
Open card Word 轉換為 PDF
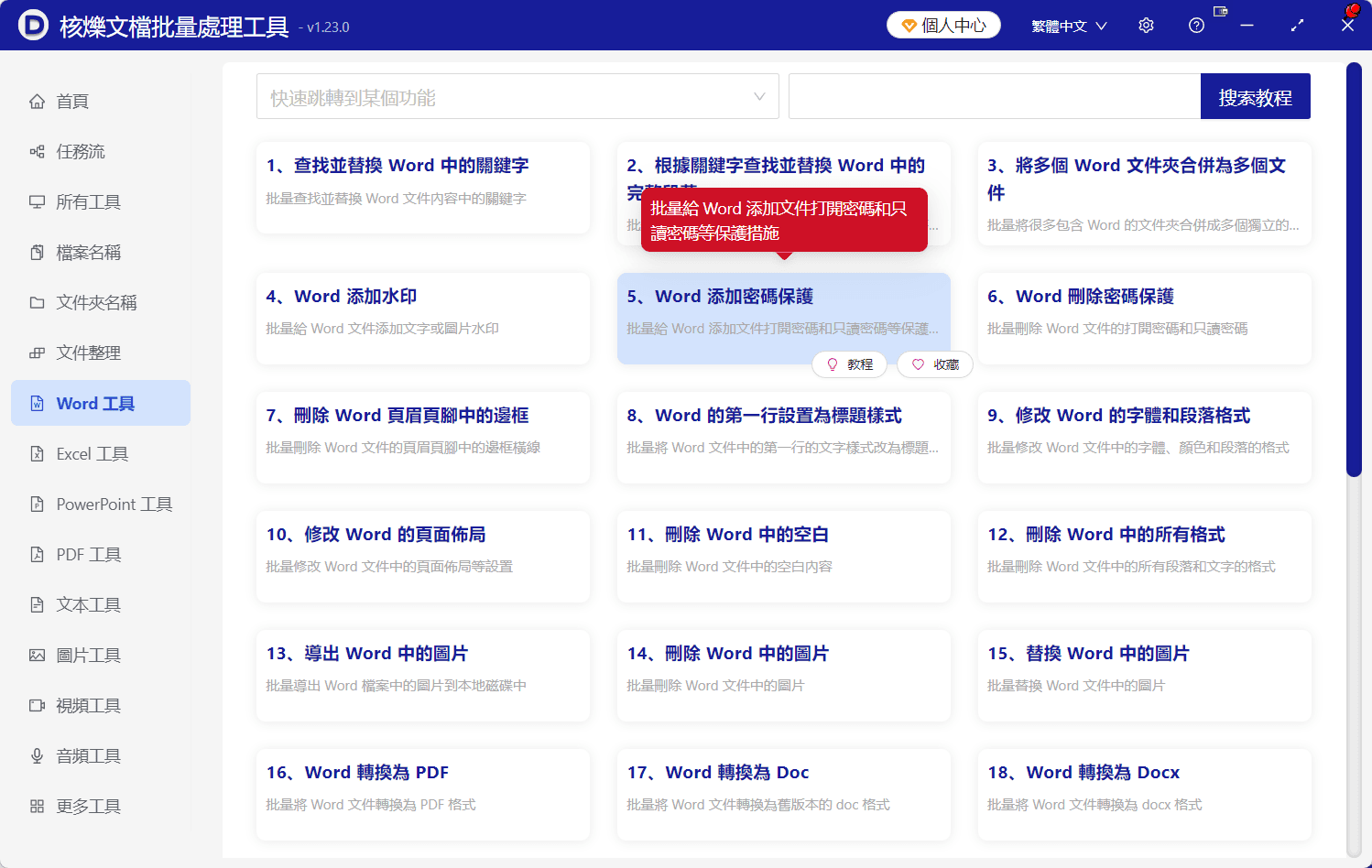pos(423,795)
